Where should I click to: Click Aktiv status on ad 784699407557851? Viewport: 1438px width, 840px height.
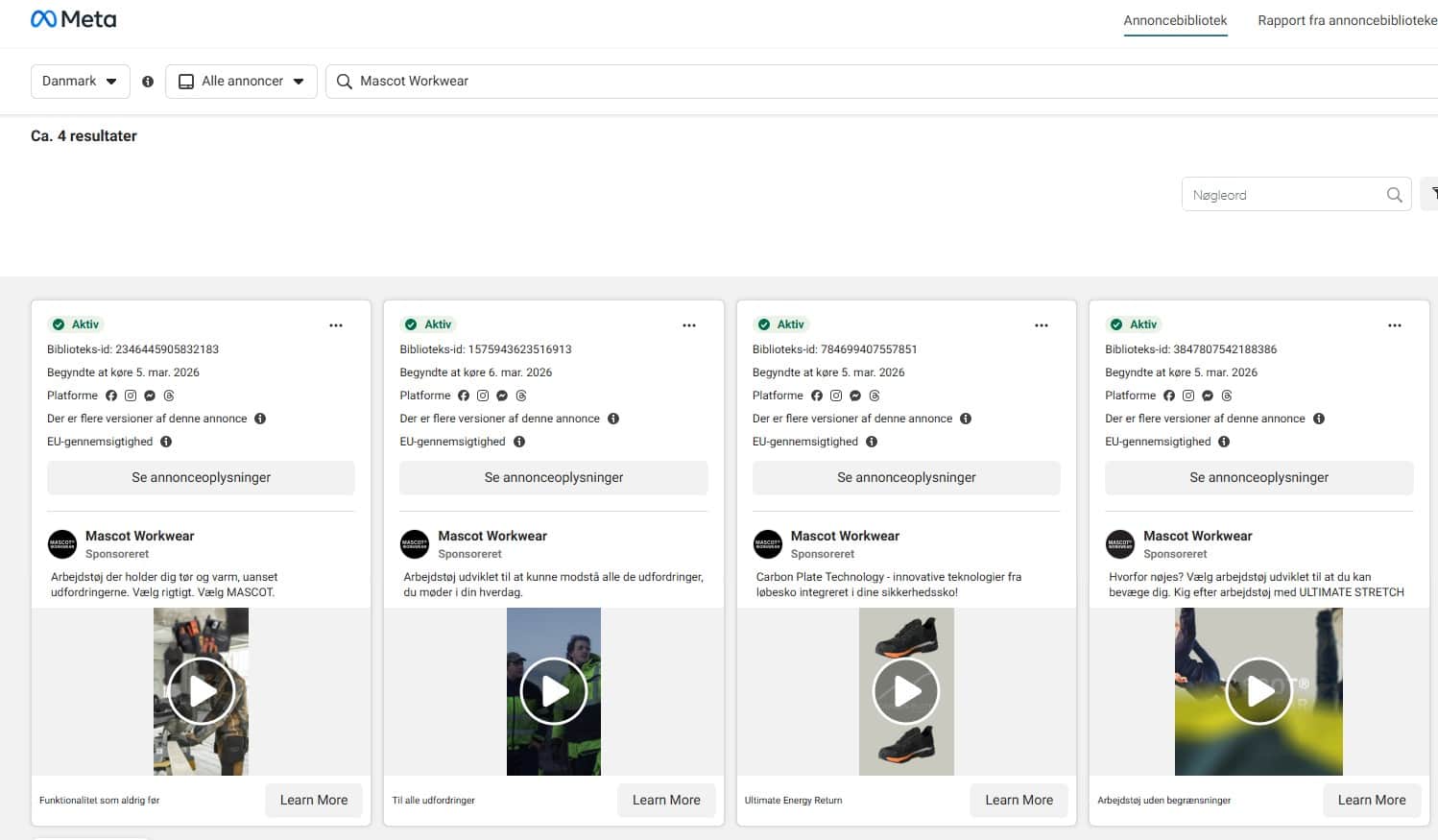(x=781, y=324)
